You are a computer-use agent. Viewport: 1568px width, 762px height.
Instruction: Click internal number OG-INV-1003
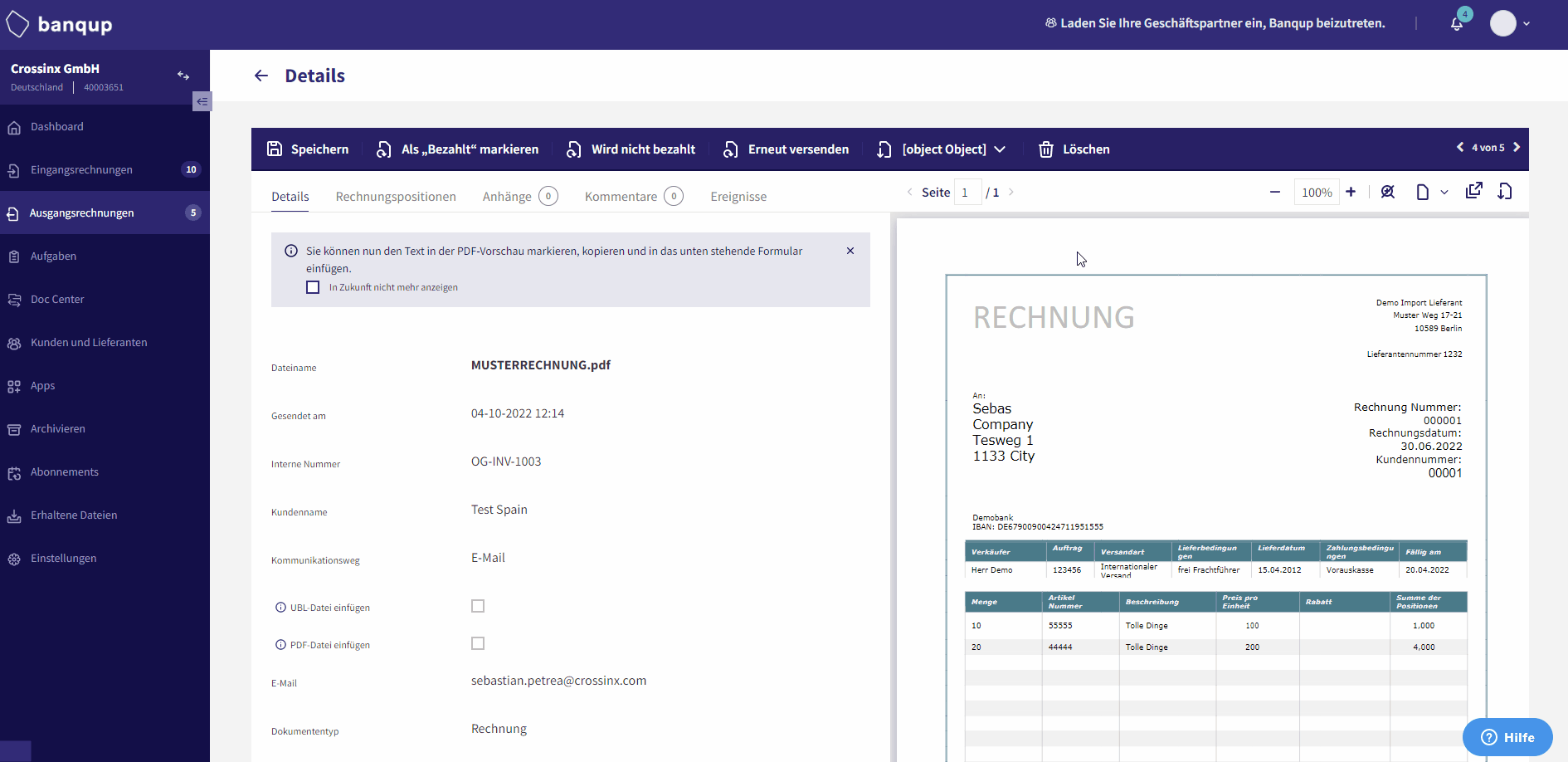(506, 462)
